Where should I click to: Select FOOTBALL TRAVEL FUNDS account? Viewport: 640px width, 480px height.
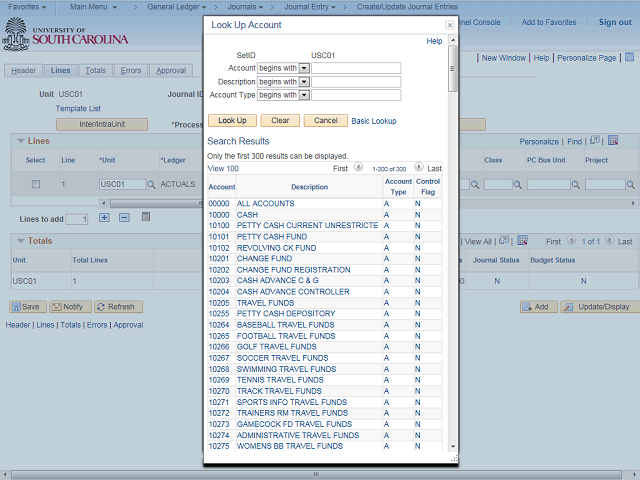286,336
